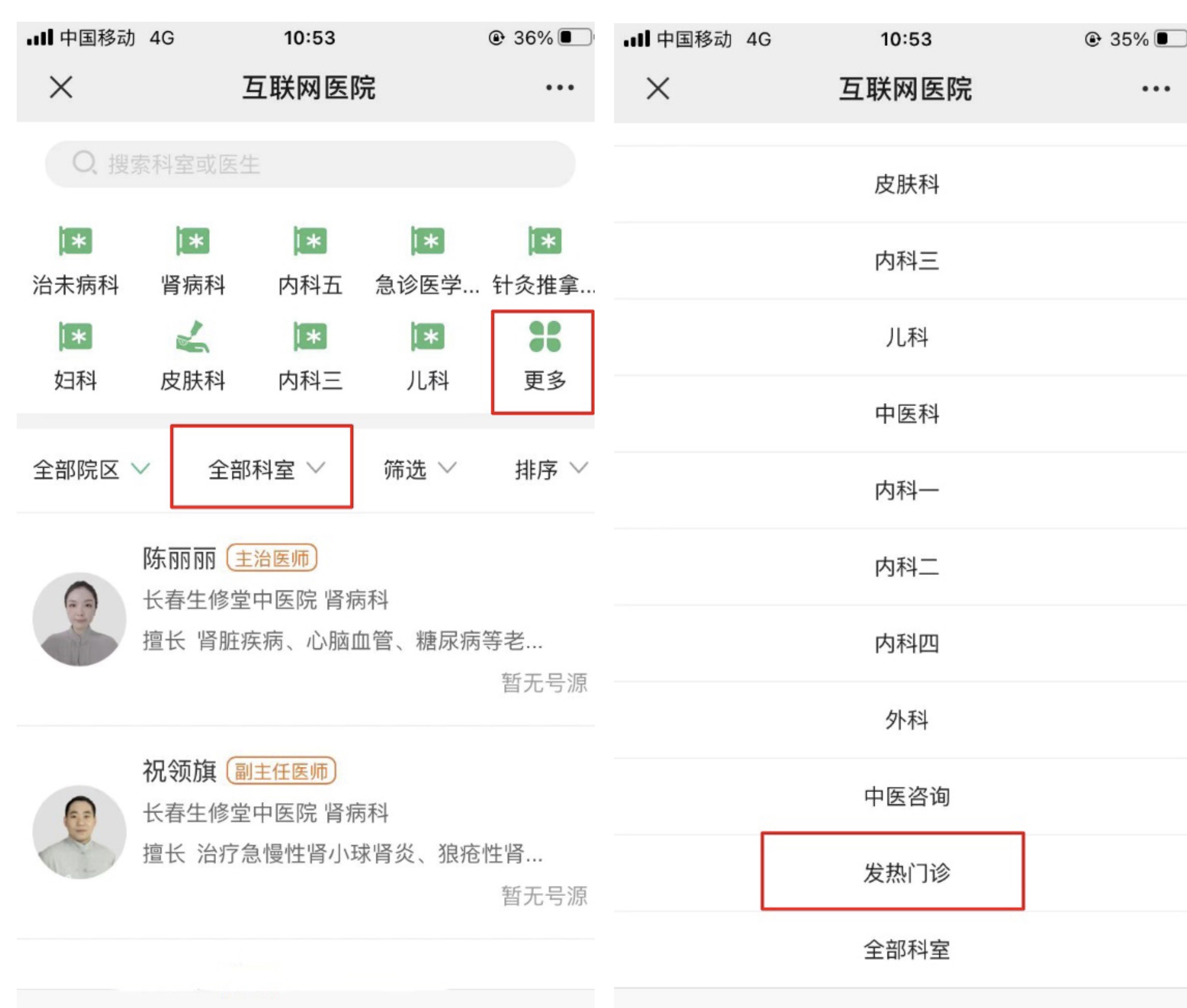This screenshot has width=1187, height=1008.
Task: Open doctor 陈丽丽's profile name
Action: (179, 558)
